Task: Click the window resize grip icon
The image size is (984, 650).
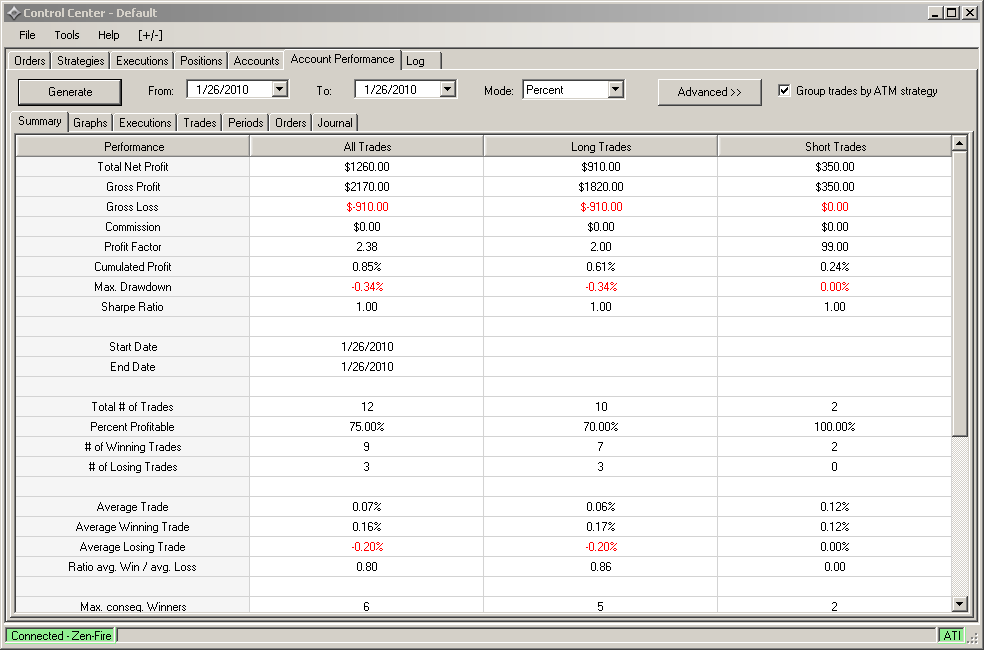Action: click(x=973, y=637)
